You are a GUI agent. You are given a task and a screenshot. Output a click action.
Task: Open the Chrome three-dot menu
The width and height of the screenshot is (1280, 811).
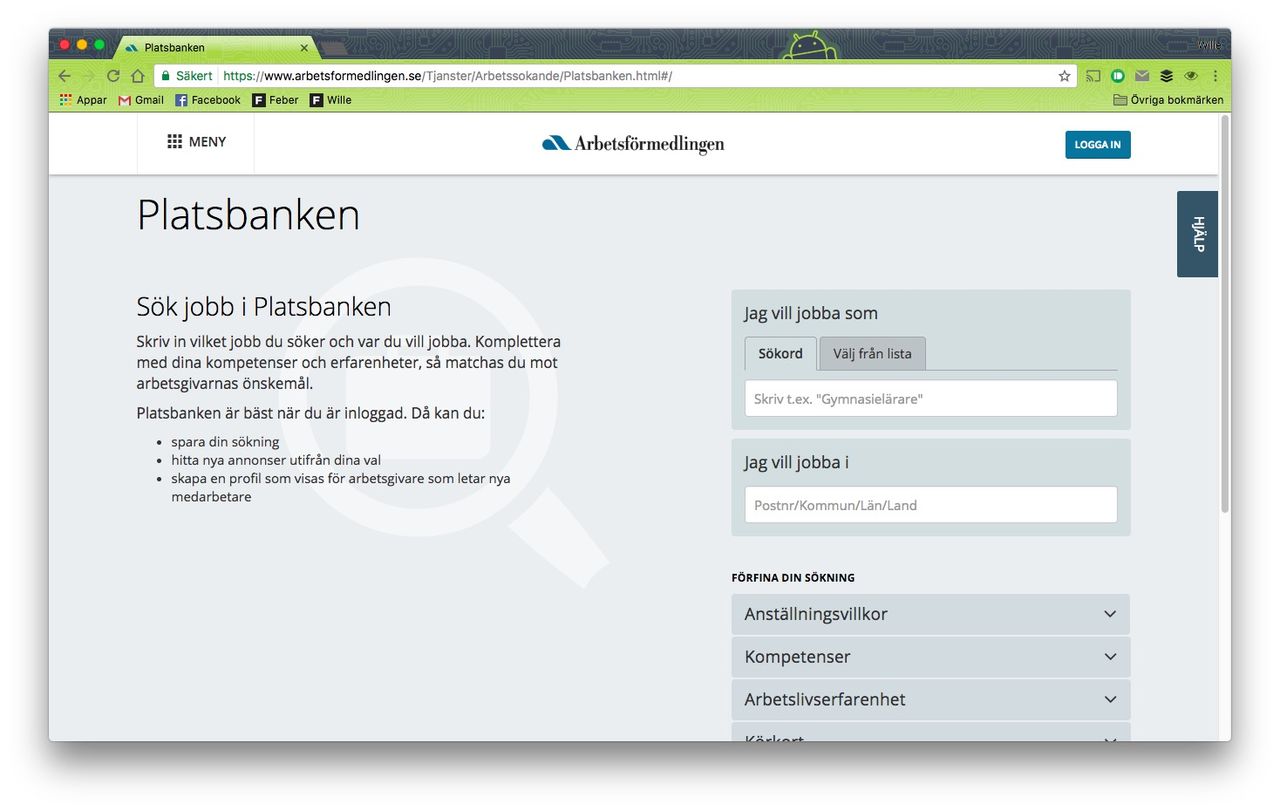pos(1215,76)
